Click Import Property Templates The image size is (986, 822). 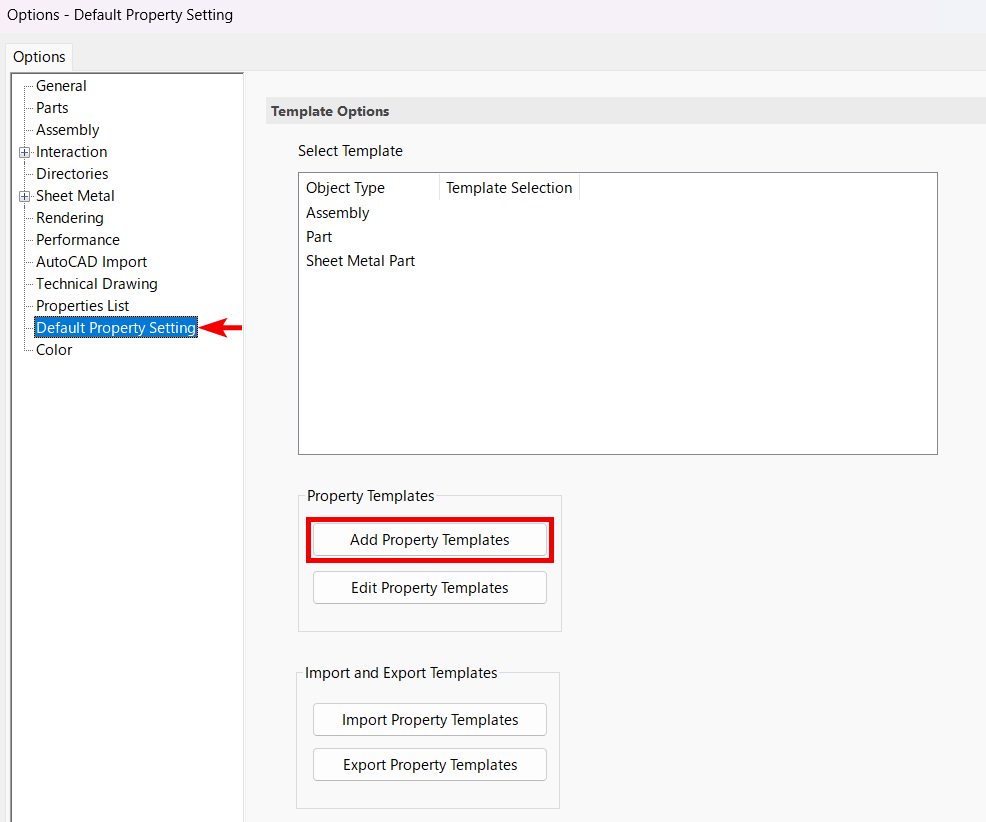point(430,720)
